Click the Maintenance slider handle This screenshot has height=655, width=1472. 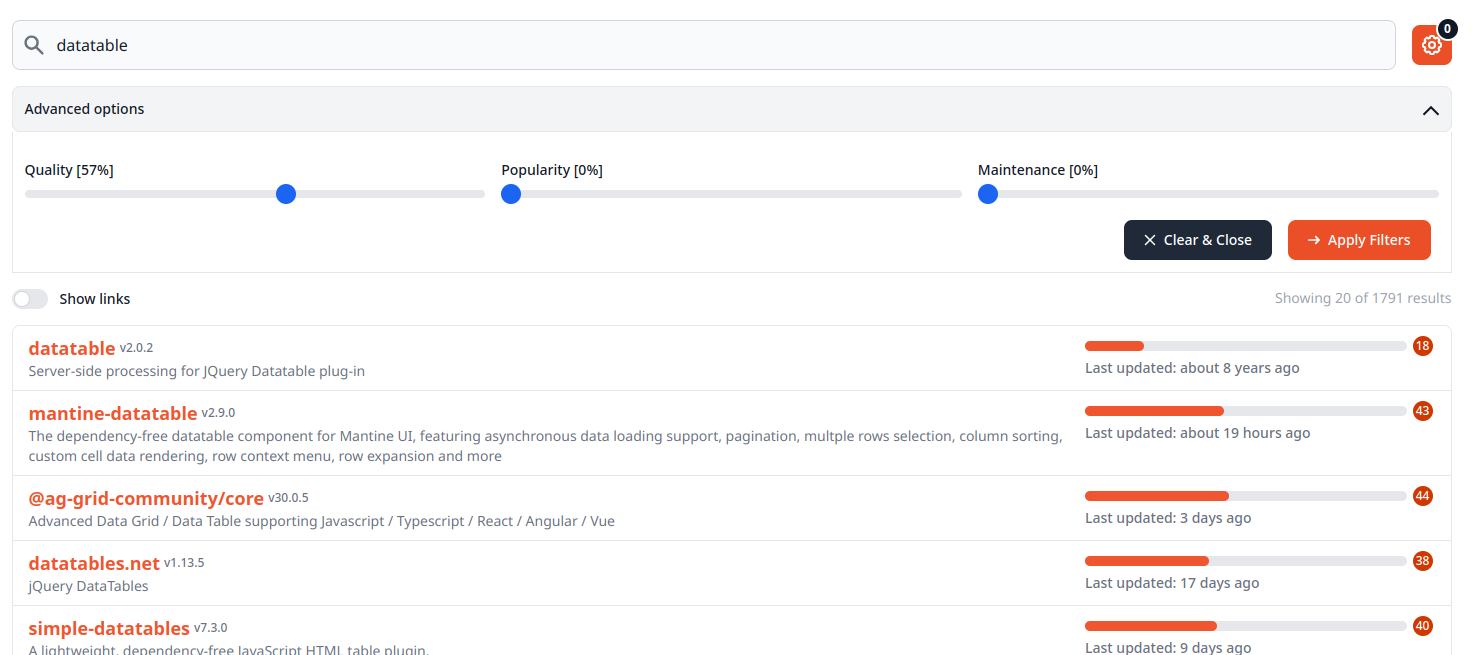[x=988, y=194]
